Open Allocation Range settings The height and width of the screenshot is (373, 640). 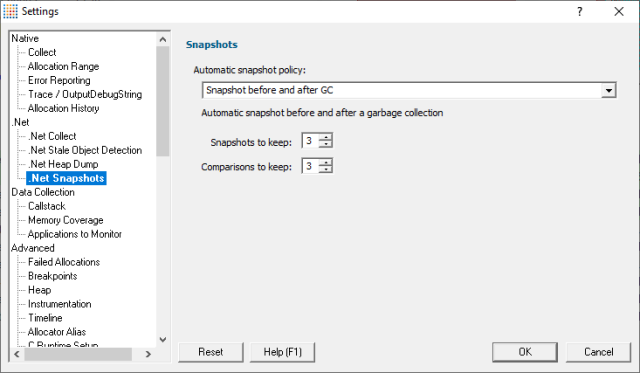63,66
